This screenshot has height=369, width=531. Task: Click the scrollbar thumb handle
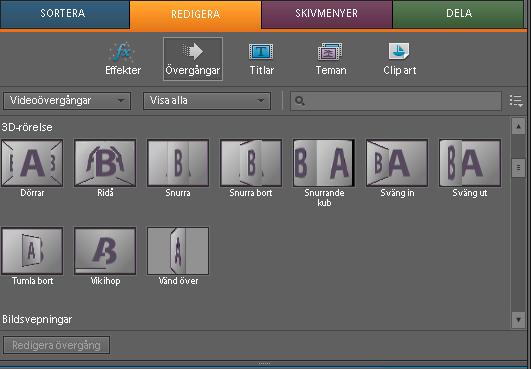(518, 168)
